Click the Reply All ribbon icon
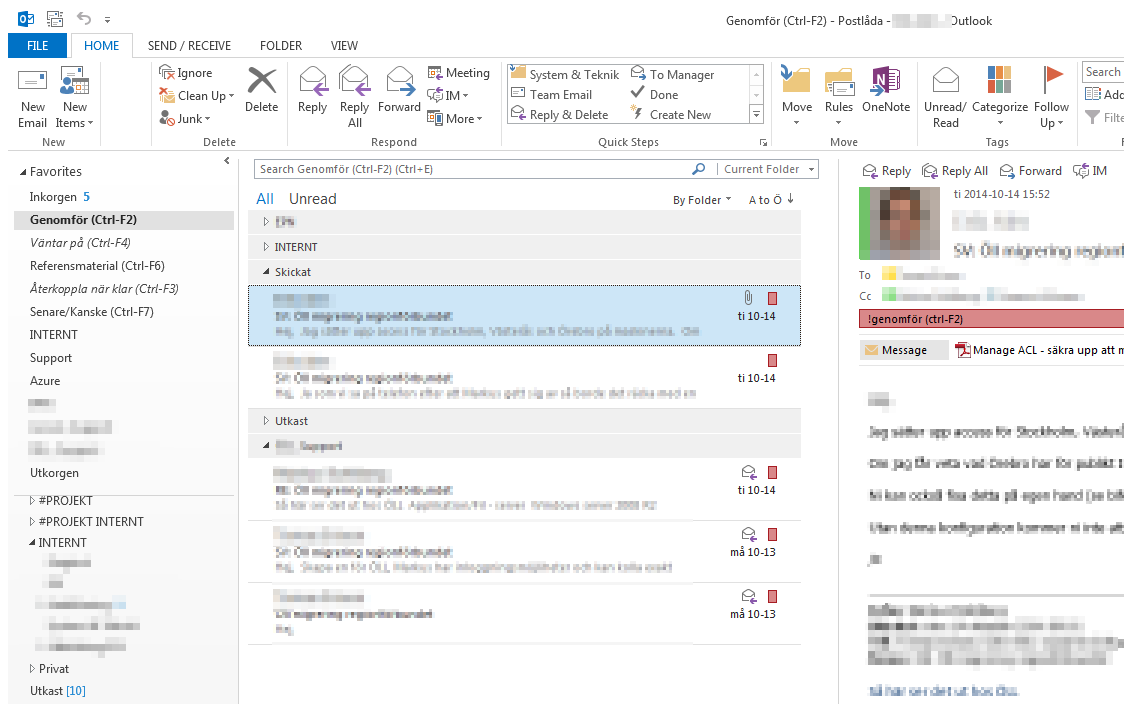 (x=354, y=81)
